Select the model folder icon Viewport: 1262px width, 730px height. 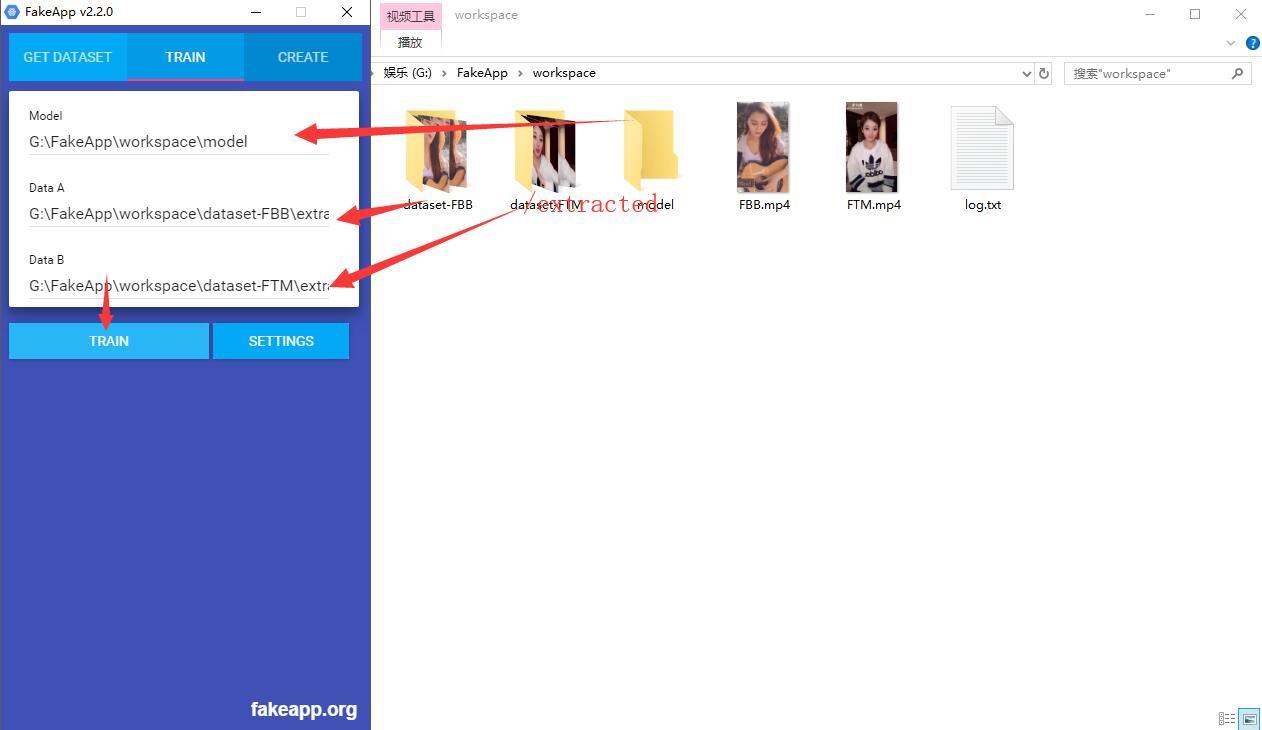651,150
